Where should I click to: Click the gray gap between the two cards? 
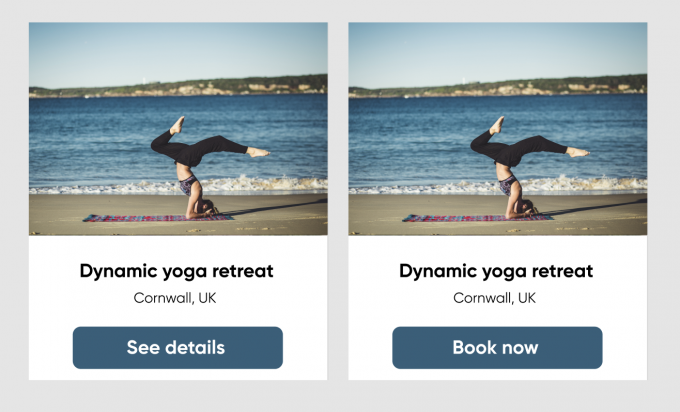pyautogui.click(x=338, y=201)
